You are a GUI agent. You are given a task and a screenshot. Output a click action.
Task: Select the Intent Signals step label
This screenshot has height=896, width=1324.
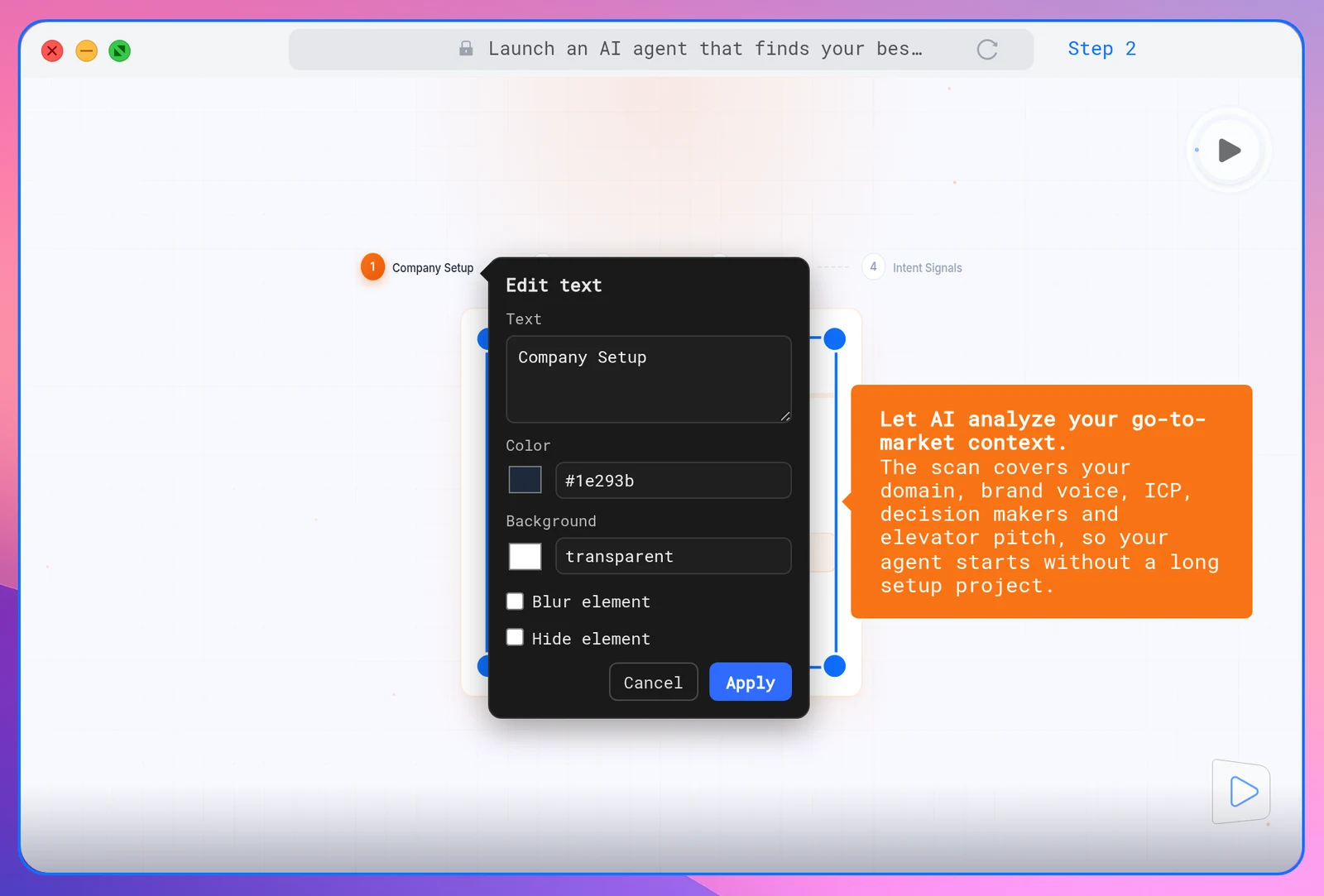point(927,268)
